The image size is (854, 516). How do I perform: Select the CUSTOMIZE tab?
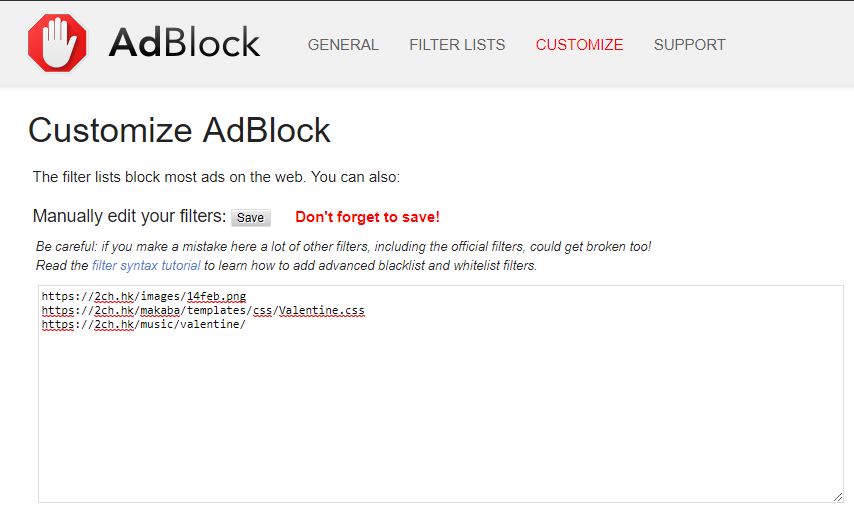tap(579, 45)
